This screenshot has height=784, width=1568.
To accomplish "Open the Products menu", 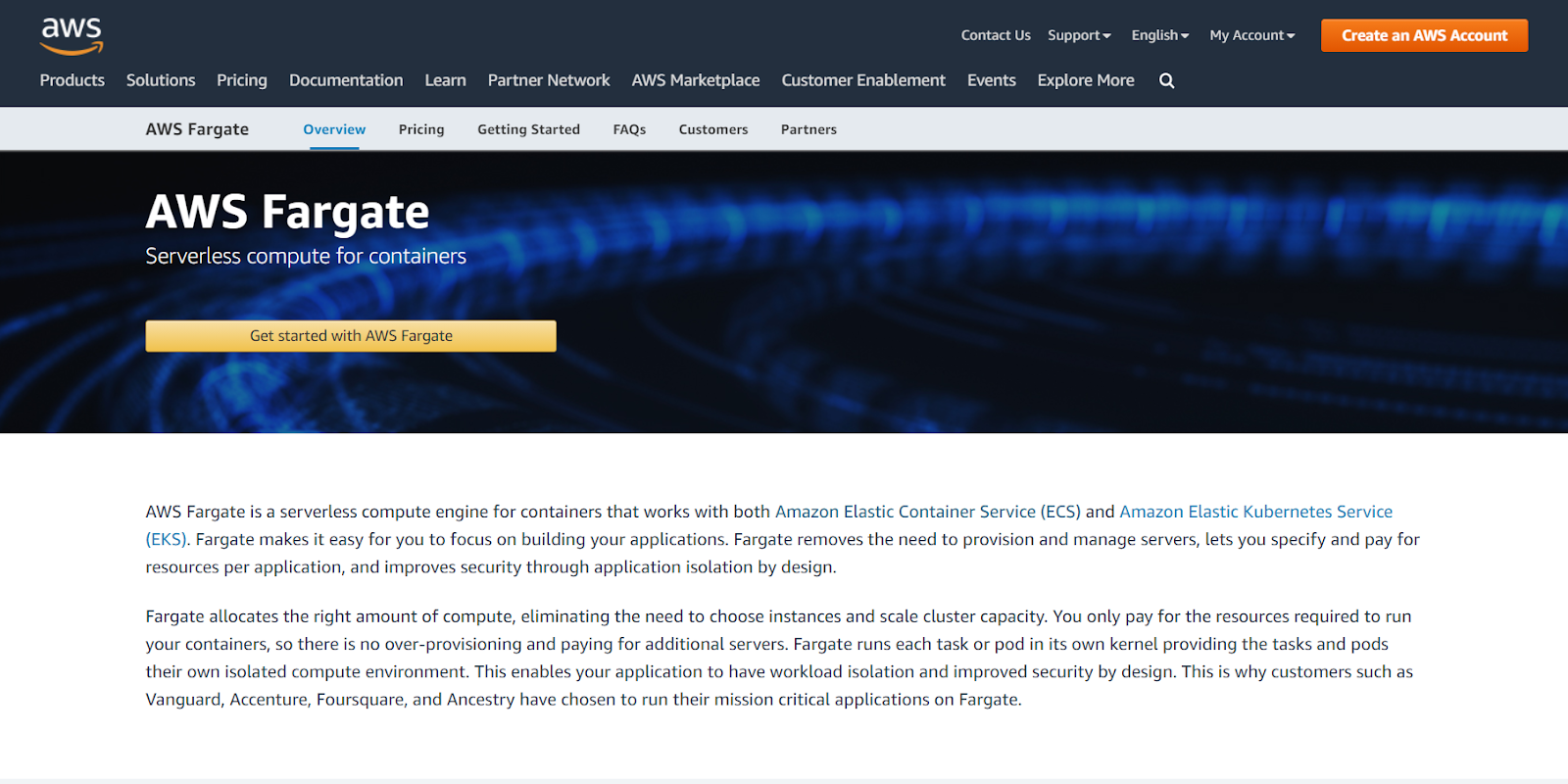I will [73, 80].
